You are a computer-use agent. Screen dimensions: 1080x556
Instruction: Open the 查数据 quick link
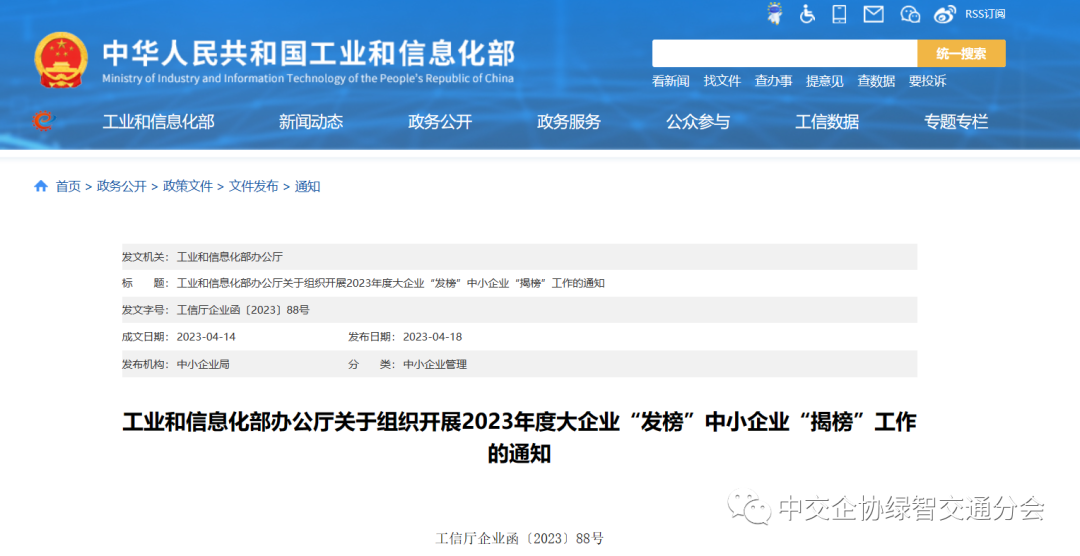[876, 81]
